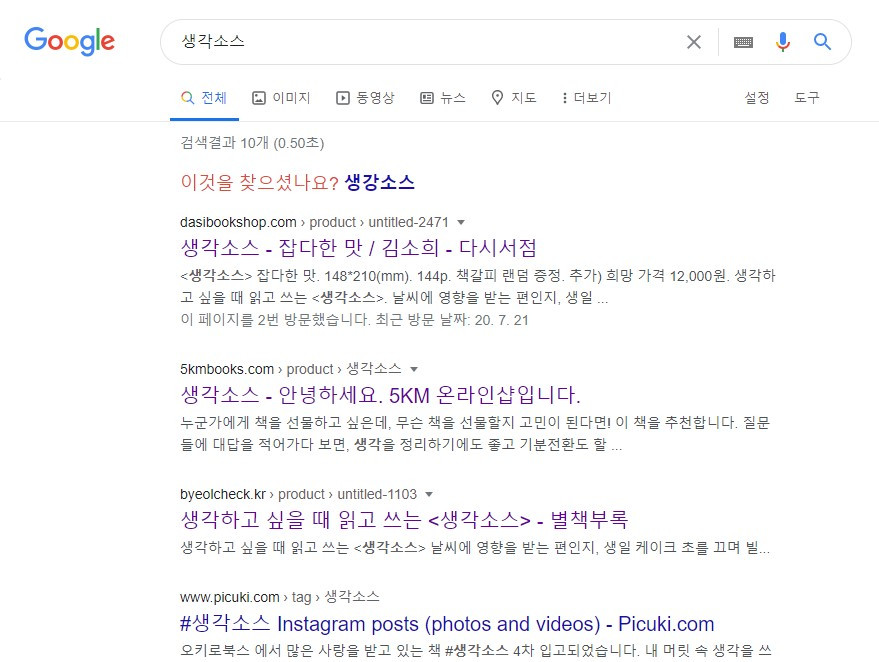Expand dropdown arrow beside dasibookshop.com URL
The width and height of the screenshot is (879, 662).
[461, 223]
